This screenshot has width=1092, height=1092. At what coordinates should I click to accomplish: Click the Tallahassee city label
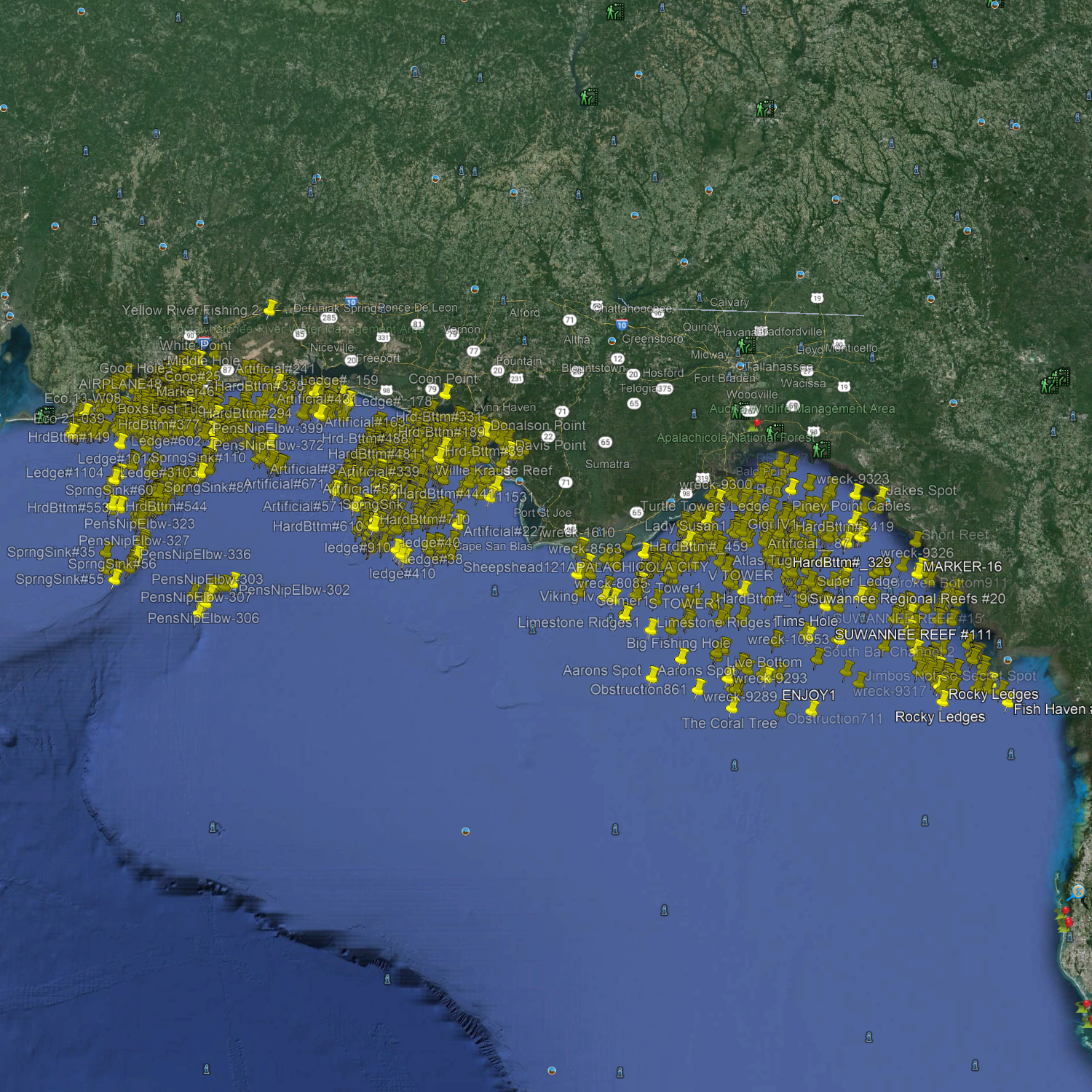780,367
